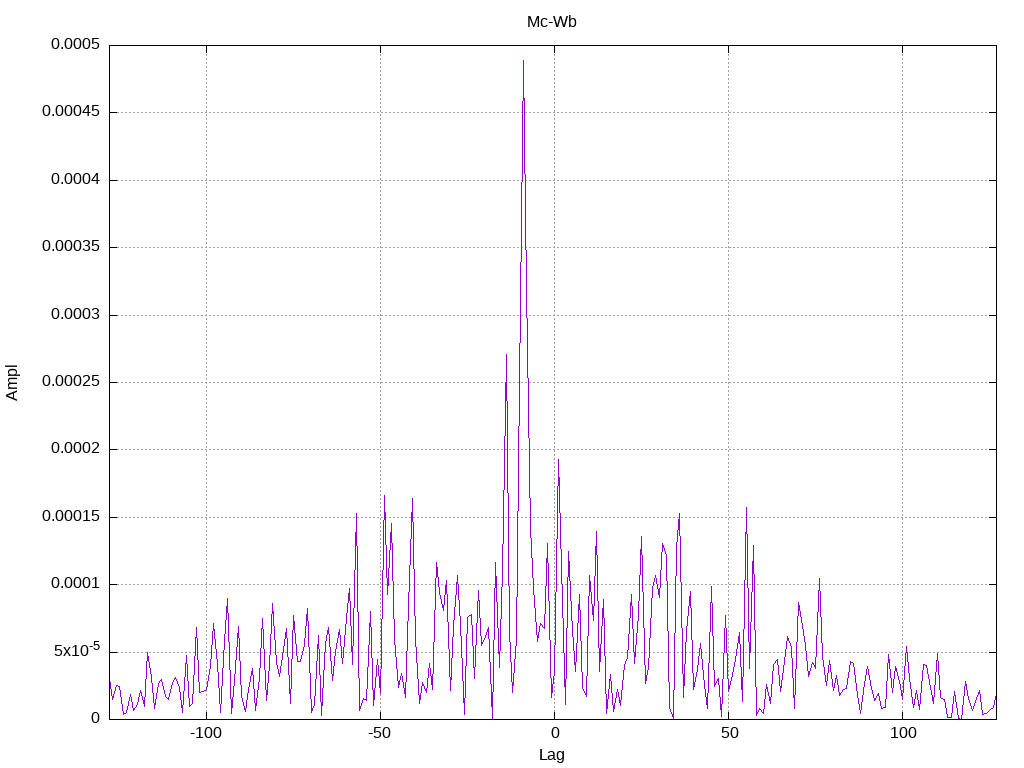The image size is (1024, 768).
Task: Click the 0.00035 y-axis tick label
Action: [71, 247]
